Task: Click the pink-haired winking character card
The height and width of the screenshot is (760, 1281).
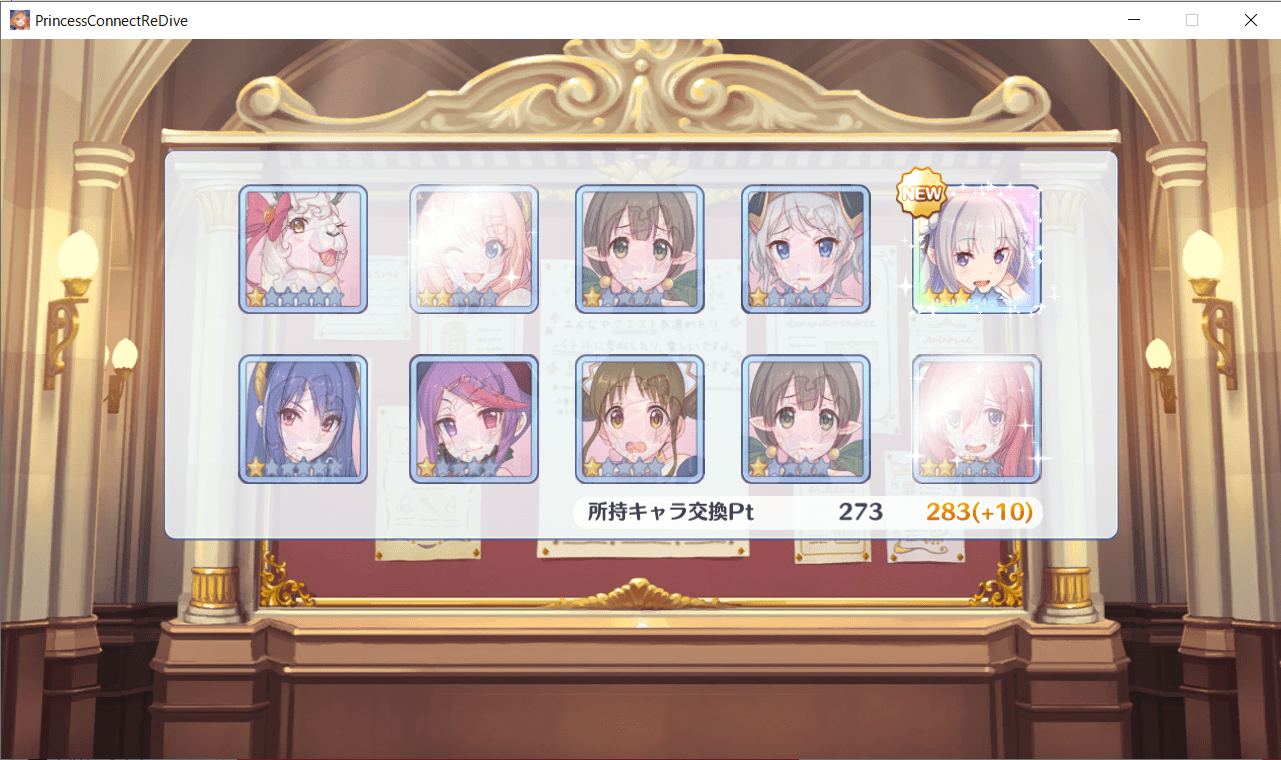Action: [x=474, y=249]
